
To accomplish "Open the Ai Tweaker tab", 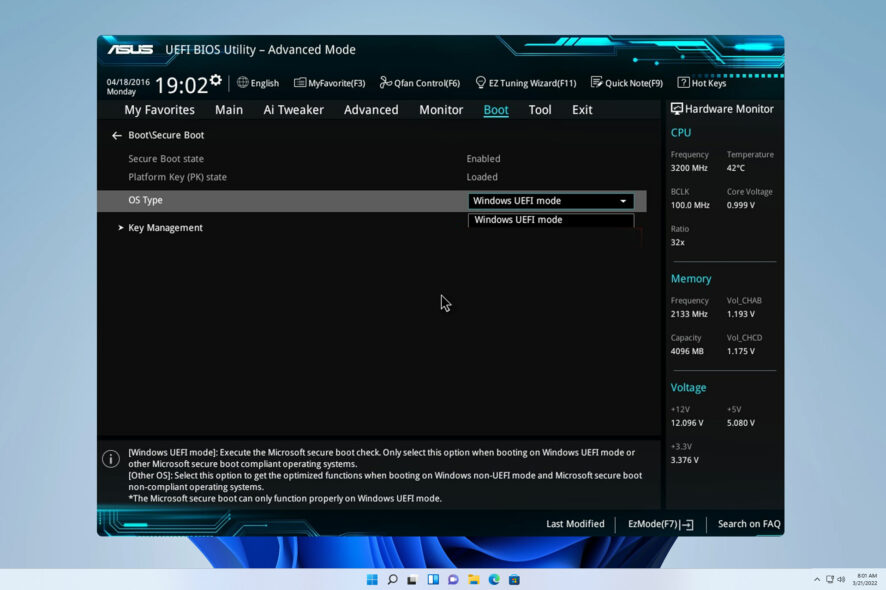I will (x=293, y=110).
